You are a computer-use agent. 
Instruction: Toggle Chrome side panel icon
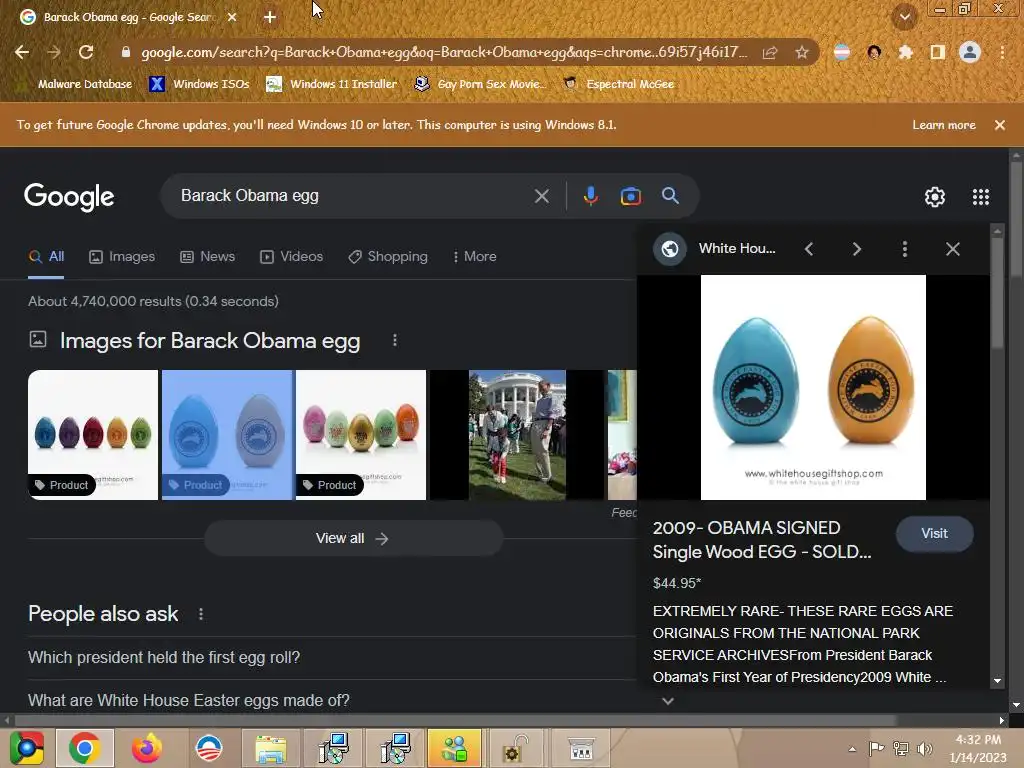(x=937, y=52)
